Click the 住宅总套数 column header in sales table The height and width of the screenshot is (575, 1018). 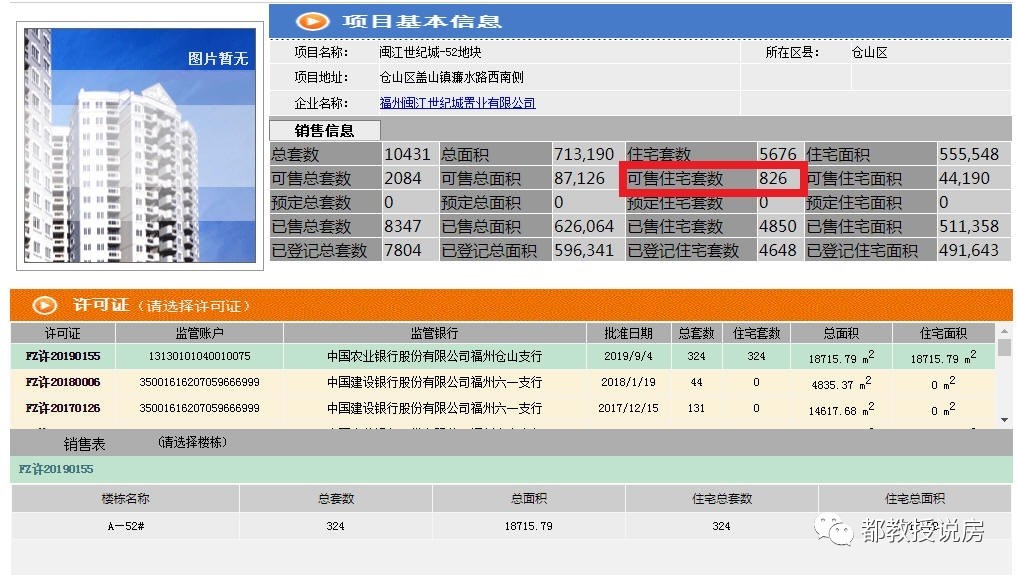[x=722, y=499]
